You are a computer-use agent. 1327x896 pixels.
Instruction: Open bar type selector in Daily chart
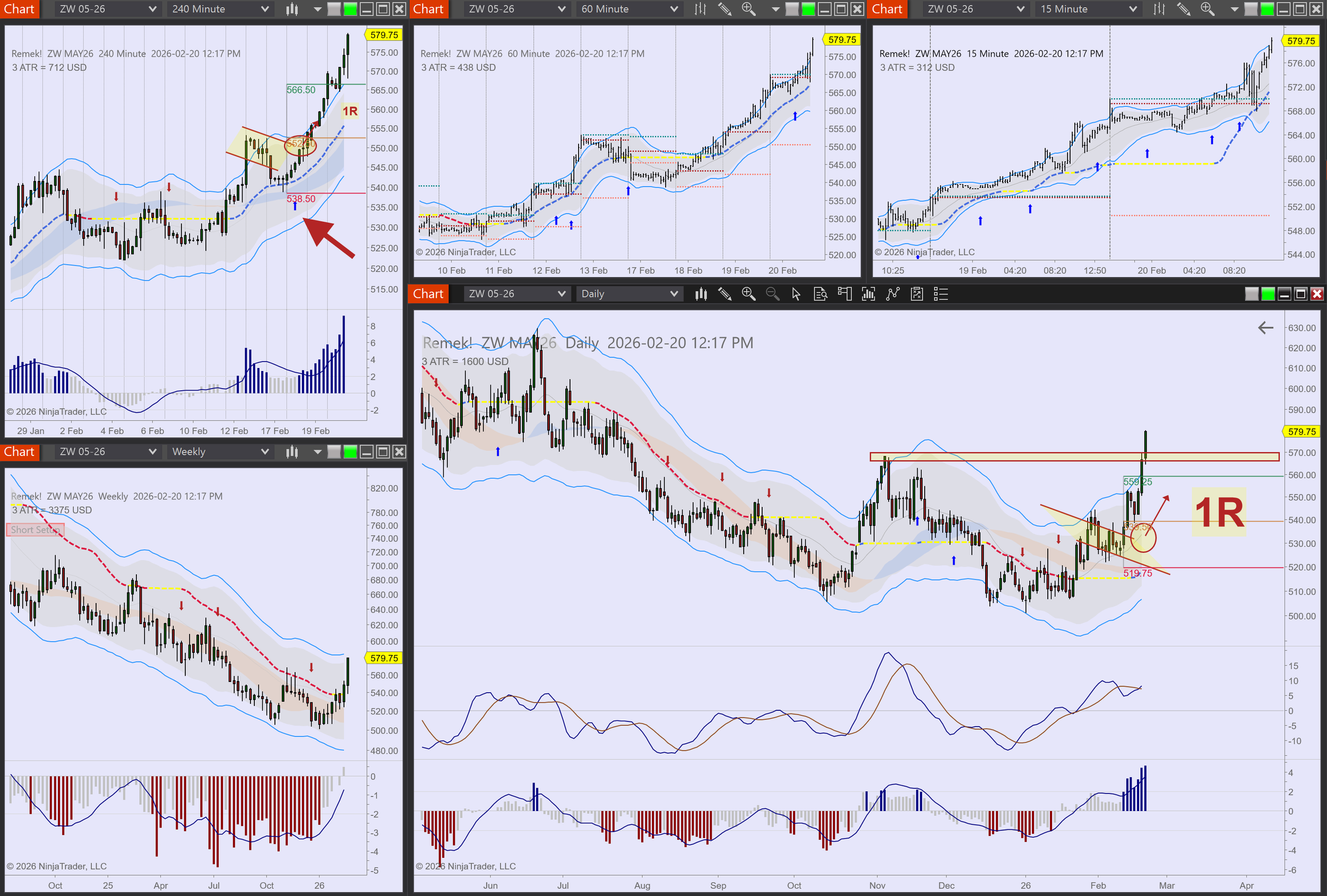701,294
